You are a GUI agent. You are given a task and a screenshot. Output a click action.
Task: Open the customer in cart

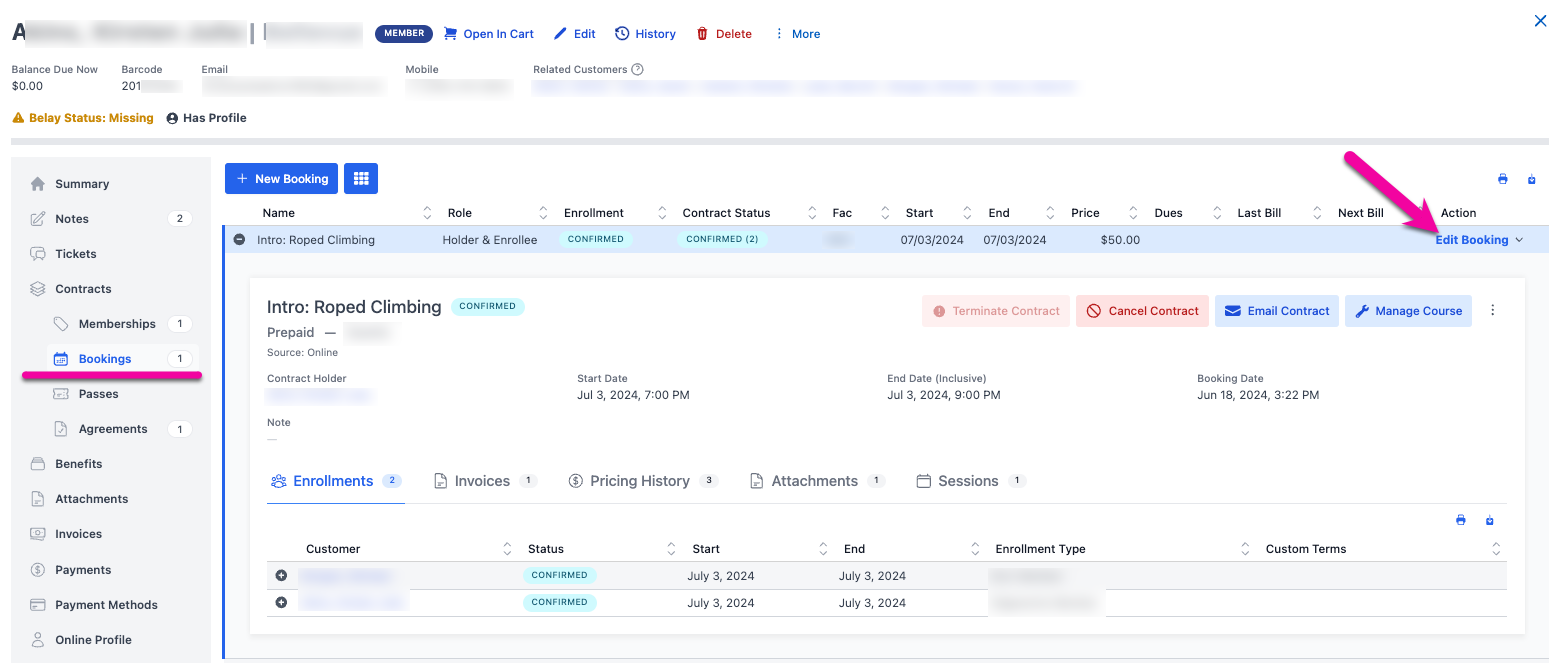(x=488, y=34)
